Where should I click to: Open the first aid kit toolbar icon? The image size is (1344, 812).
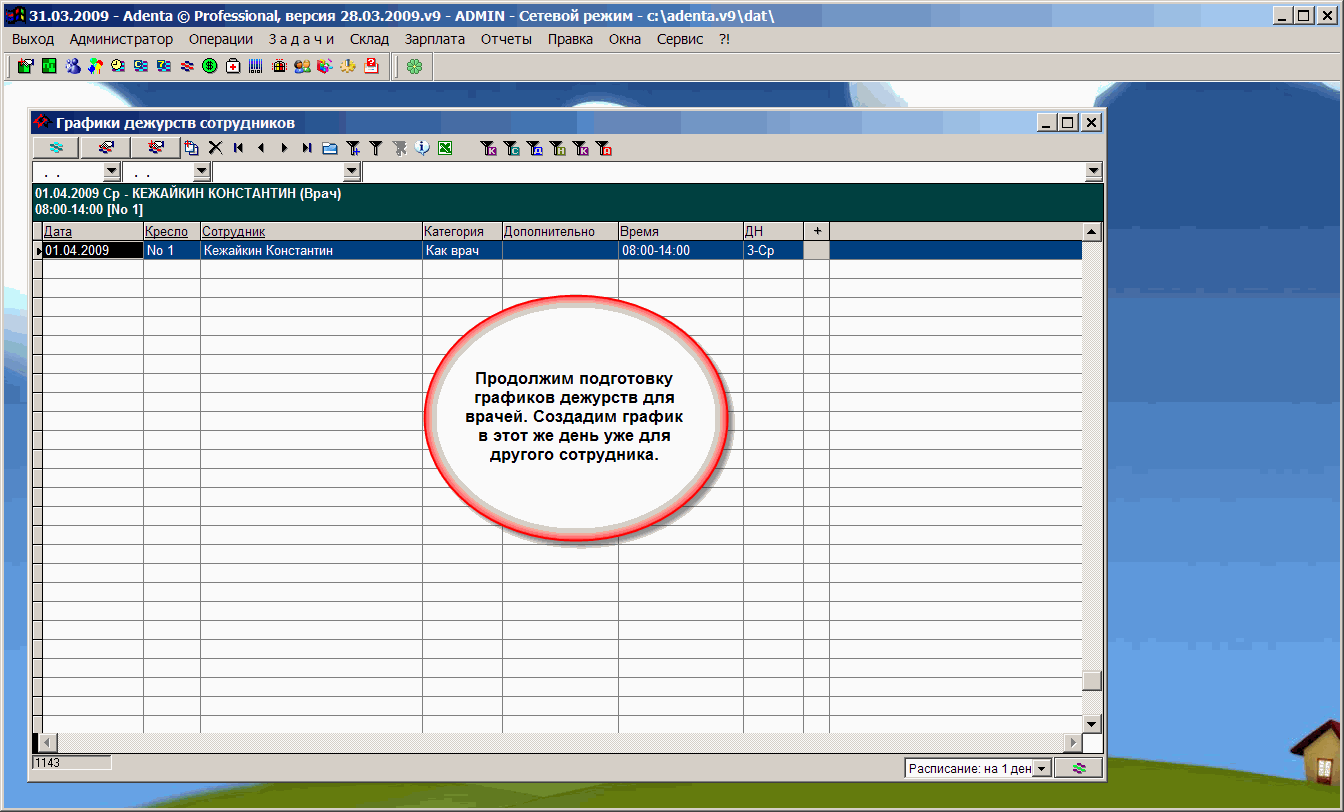233,66
